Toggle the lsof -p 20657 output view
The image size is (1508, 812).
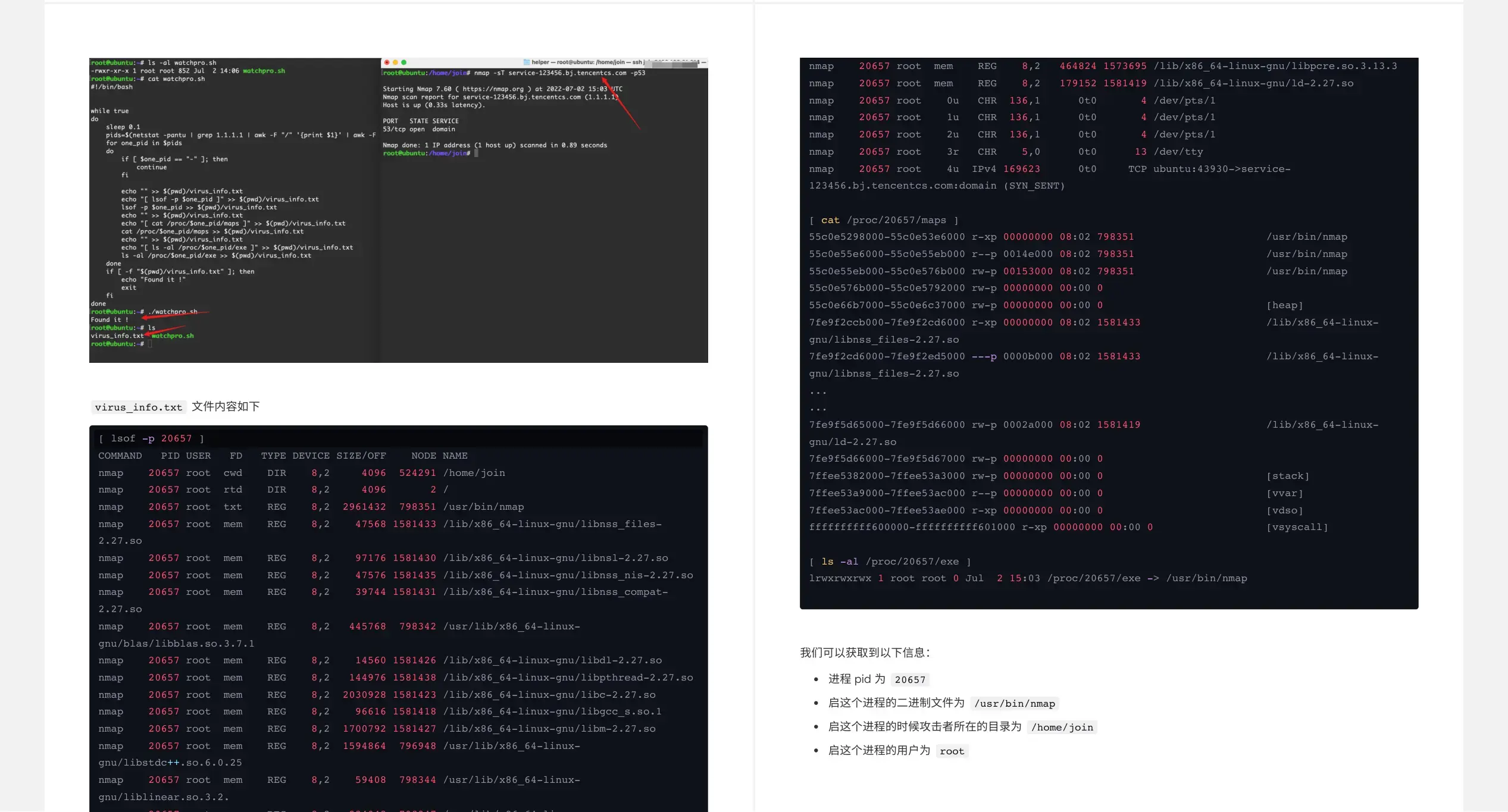148,437
